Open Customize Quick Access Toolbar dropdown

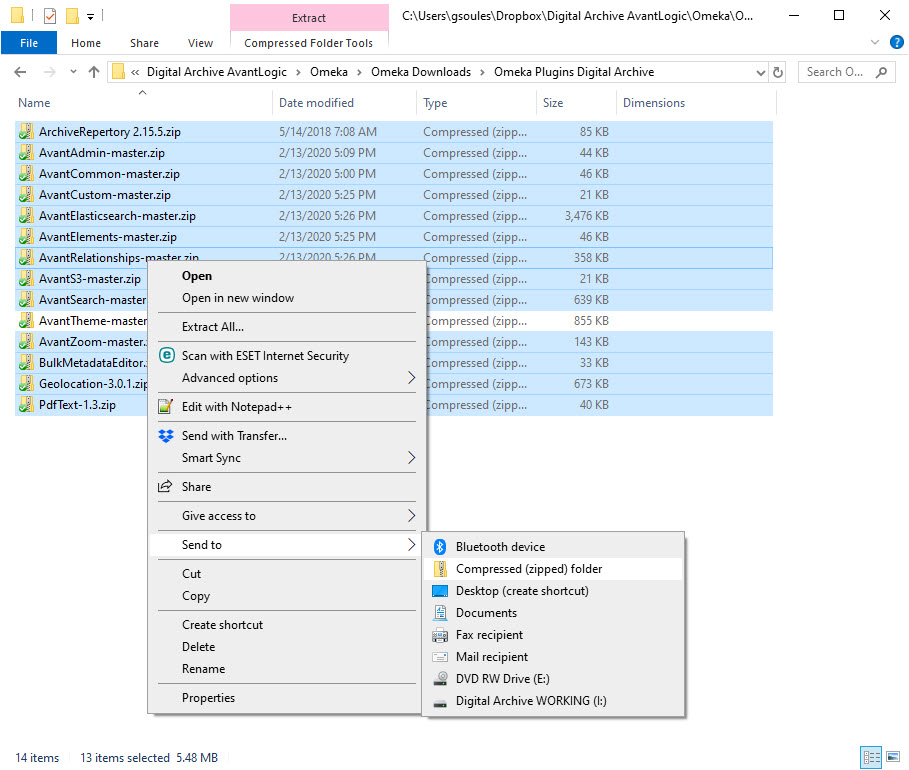coord(90,17)
